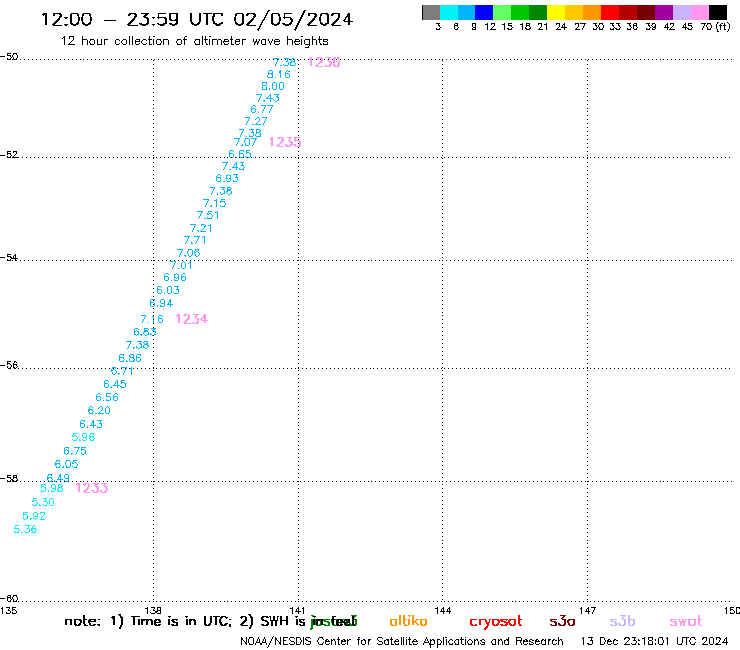Select the longitude axis label '147'
This screenshot has height=650, width=740.
[x=588, y=611]
